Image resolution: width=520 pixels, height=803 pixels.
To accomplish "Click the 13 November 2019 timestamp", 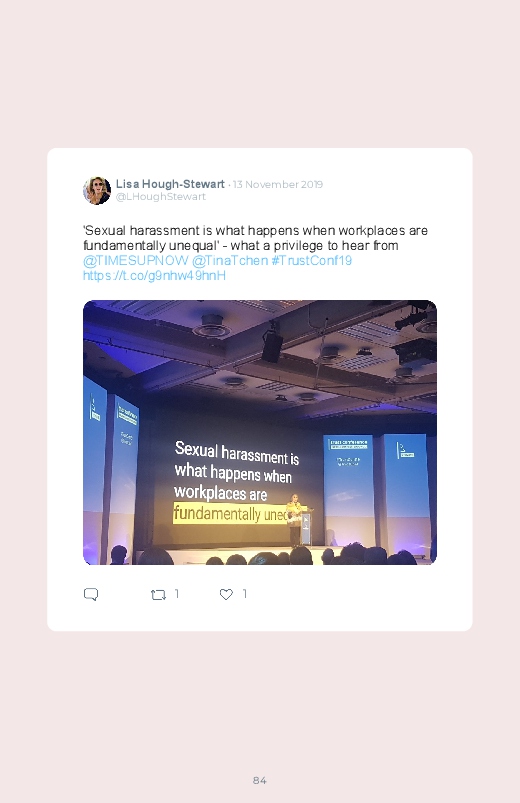I will click(278, 184).
